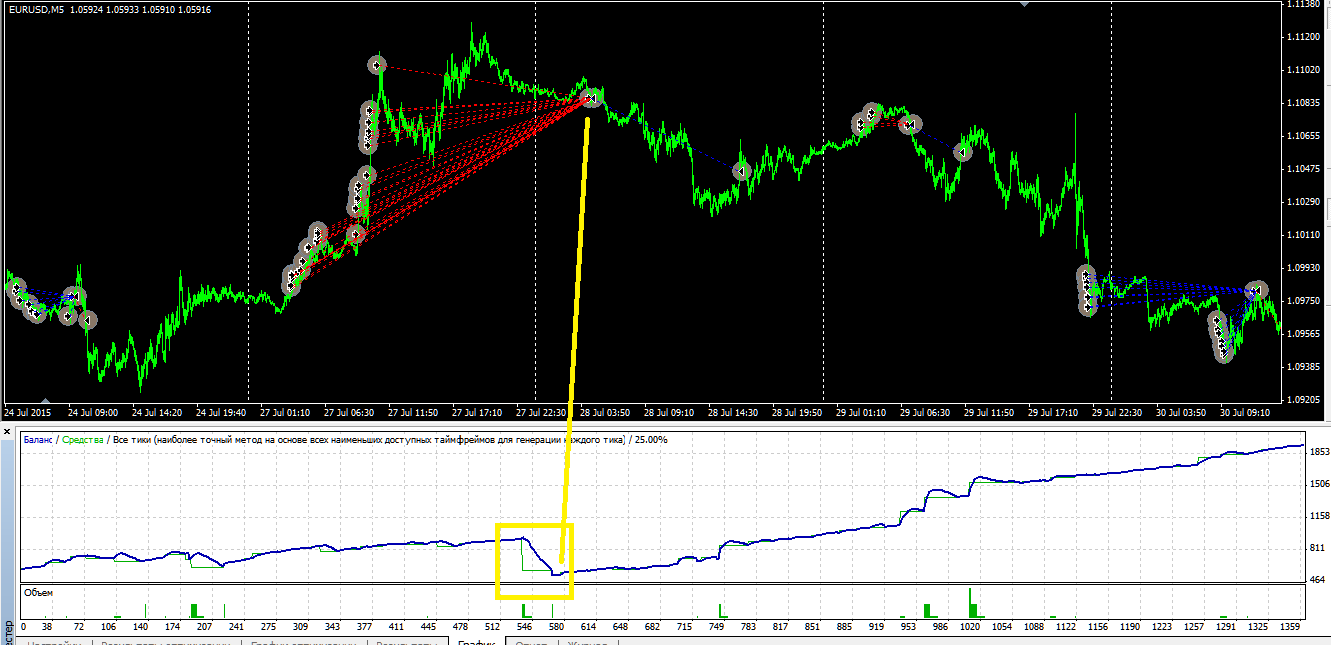Click the tallest green volume bar

[970, 602]
